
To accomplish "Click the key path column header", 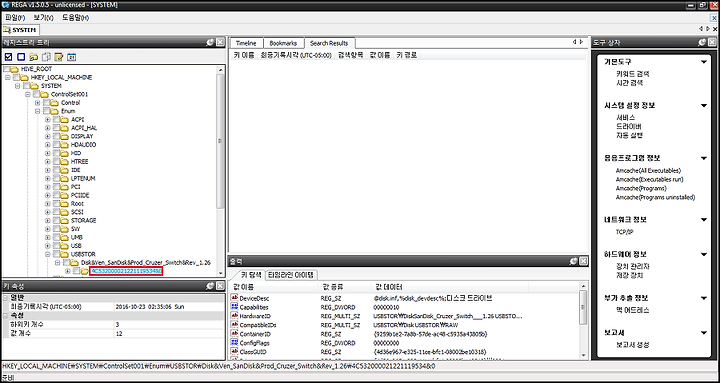I will [406, 55].
